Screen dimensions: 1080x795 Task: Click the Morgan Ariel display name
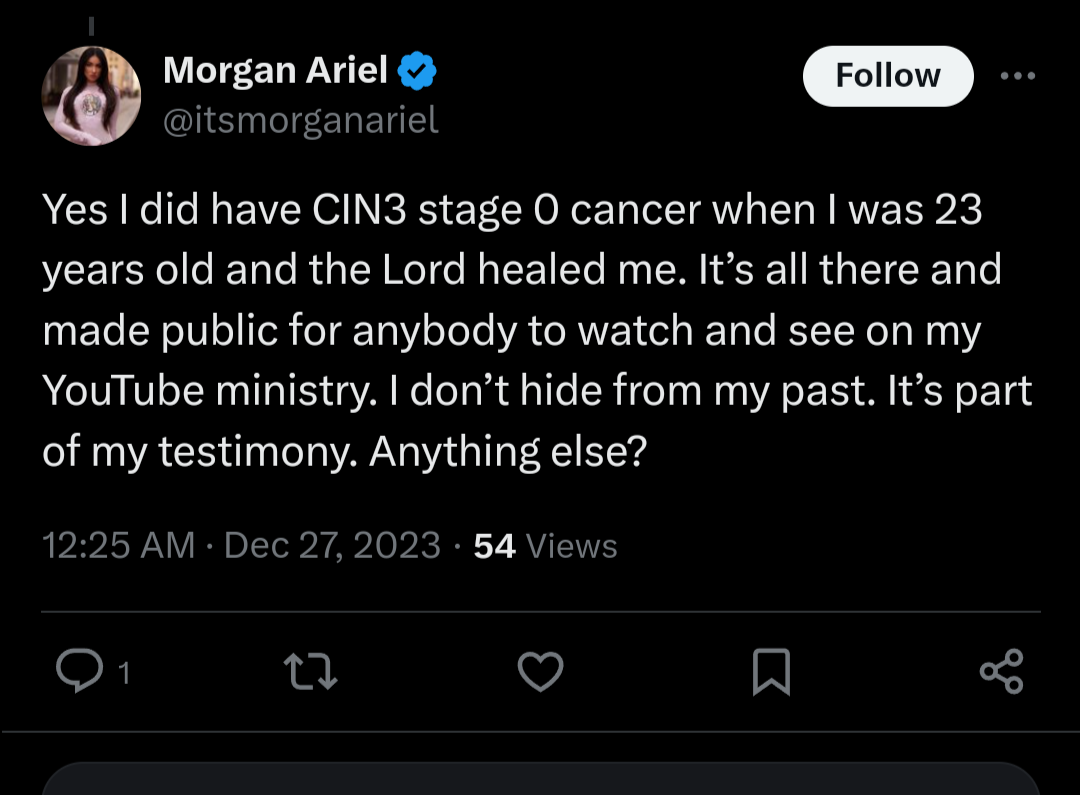tap(275, 71)
